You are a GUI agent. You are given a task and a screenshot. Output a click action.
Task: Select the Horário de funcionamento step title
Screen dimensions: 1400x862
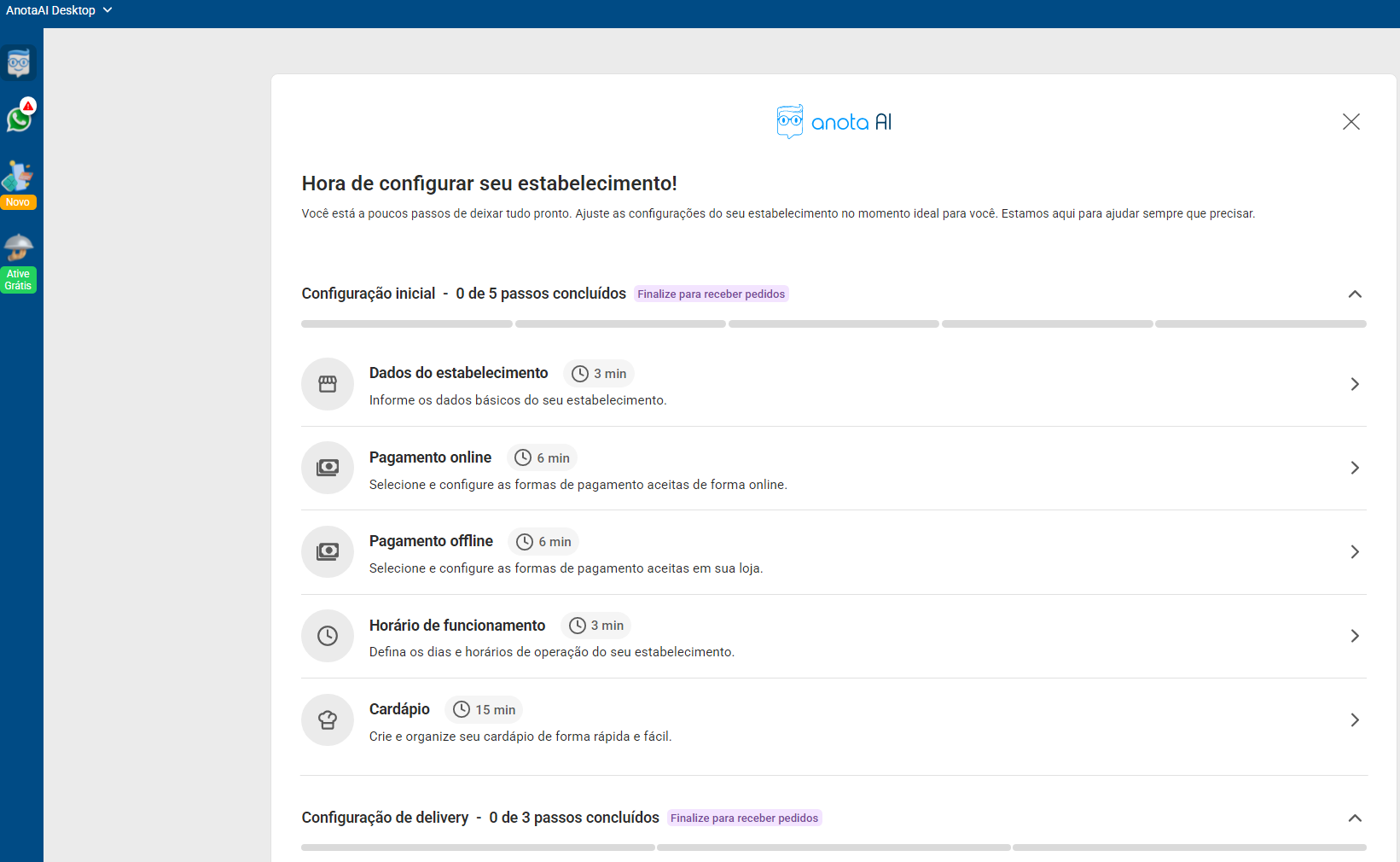click(456, 626)
